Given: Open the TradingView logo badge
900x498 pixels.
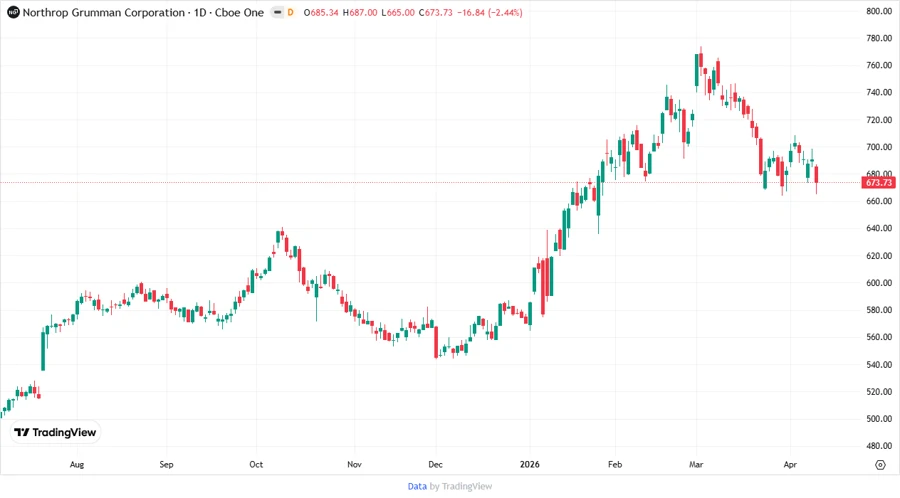Looking at the screenshot, I should pos(55,433).
